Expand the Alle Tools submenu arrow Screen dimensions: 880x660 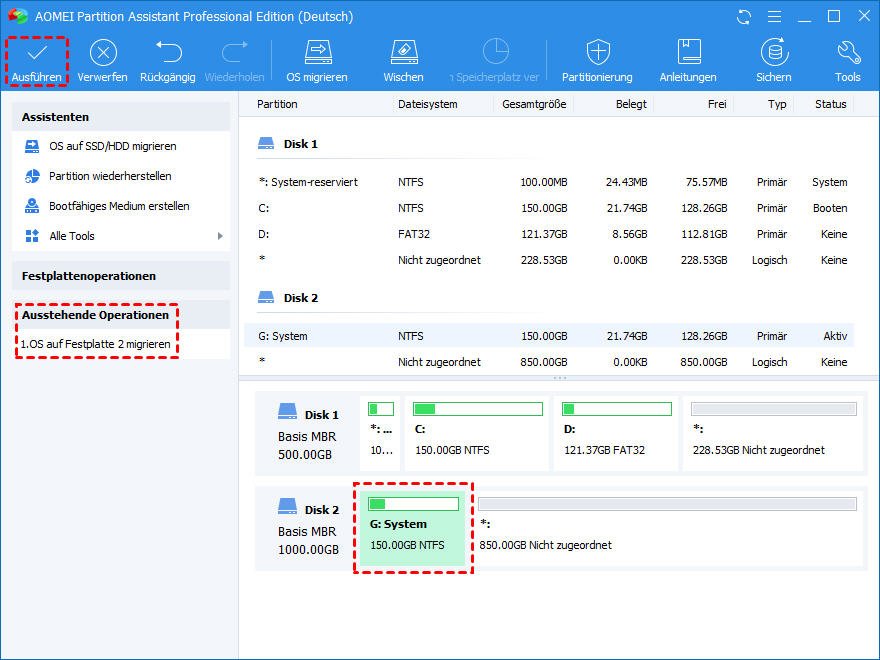pos(220,236)
